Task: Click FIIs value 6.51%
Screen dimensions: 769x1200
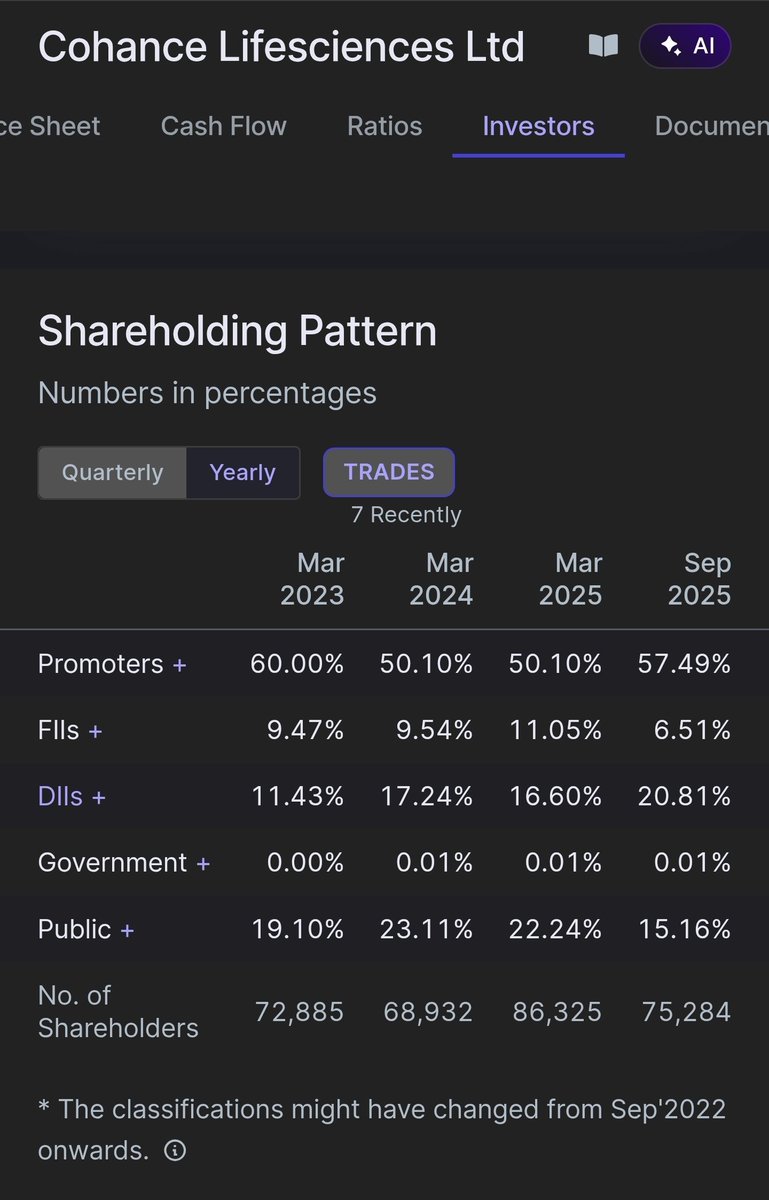Action: (x=692, y=731)
